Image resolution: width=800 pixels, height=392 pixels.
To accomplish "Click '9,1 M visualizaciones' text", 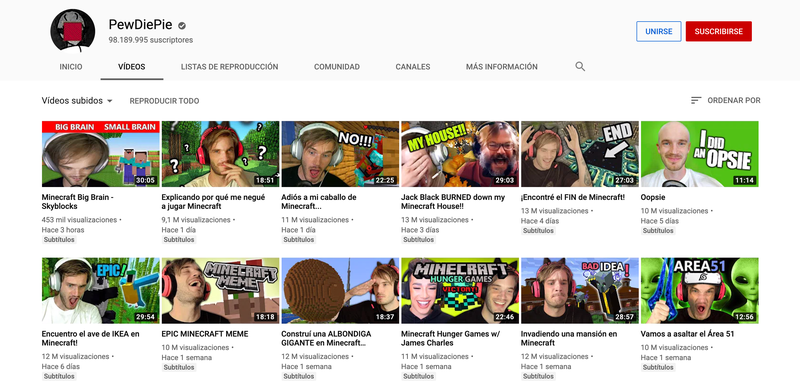I will pyautogui.click(x=196, y=220).
